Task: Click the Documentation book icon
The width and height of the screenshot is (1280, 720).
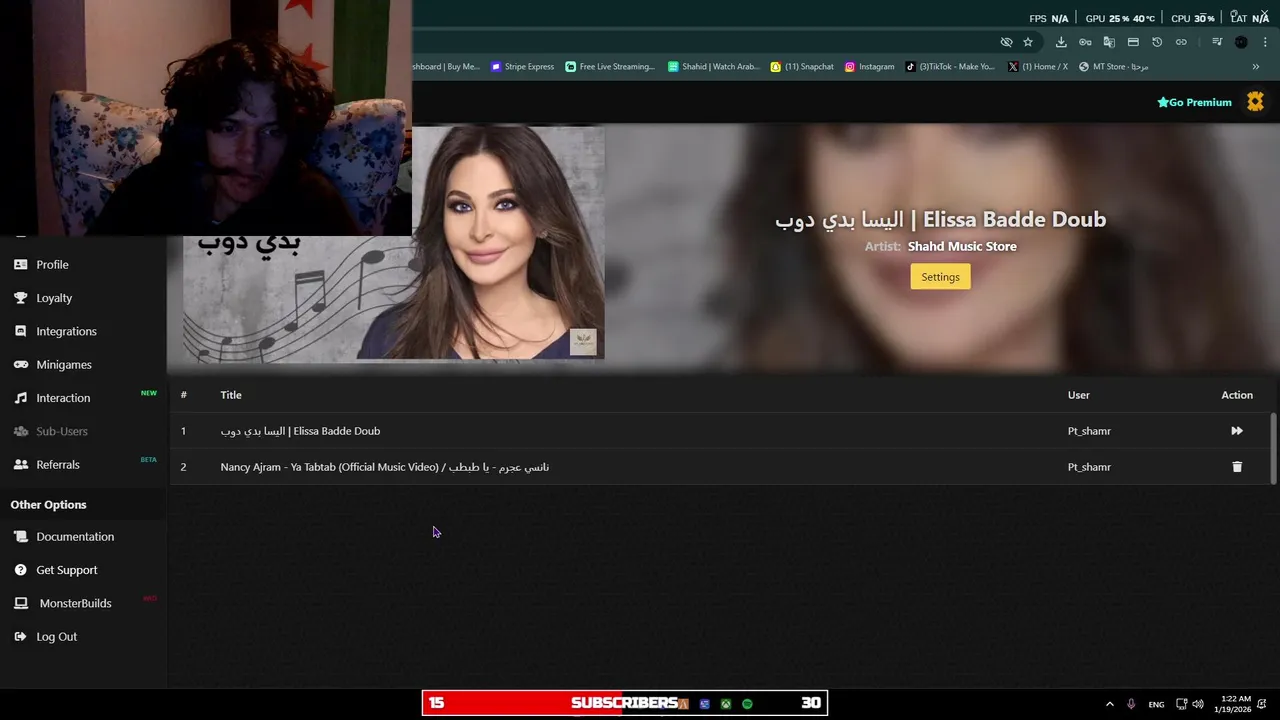Action: [x=20, y=537]
